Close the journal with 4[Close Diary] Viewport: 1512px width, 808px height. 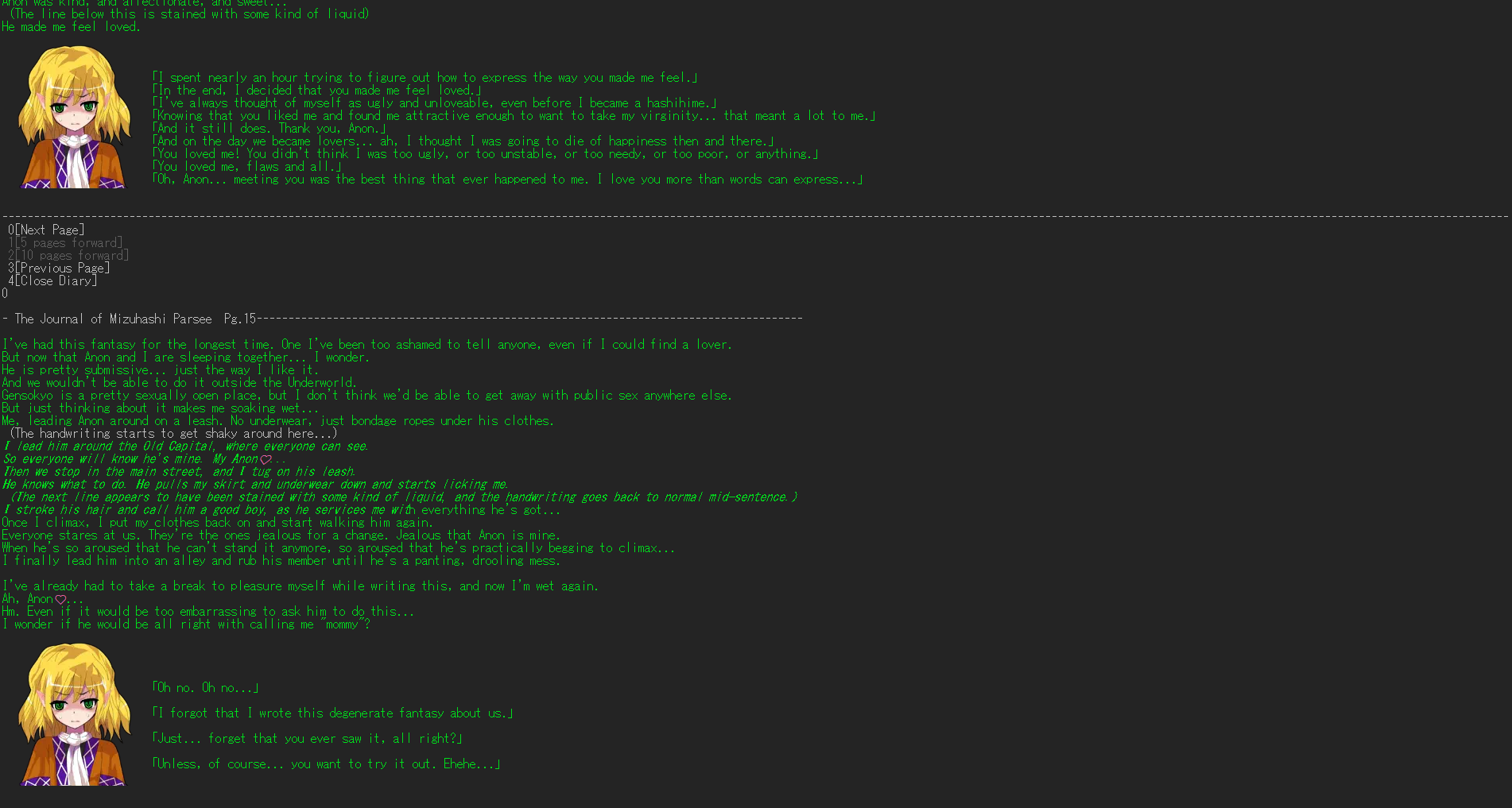52,280
